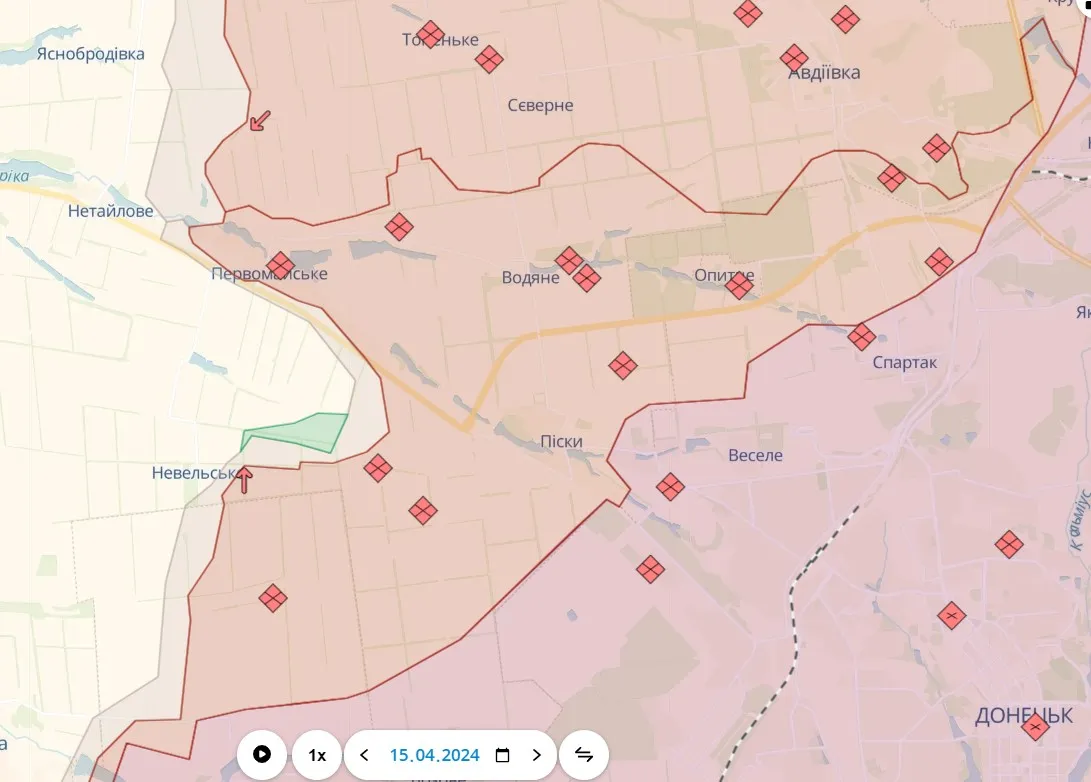Click the Яснобродівка village label
Viewport: 1091px width, 782px height.
(90, 54)
